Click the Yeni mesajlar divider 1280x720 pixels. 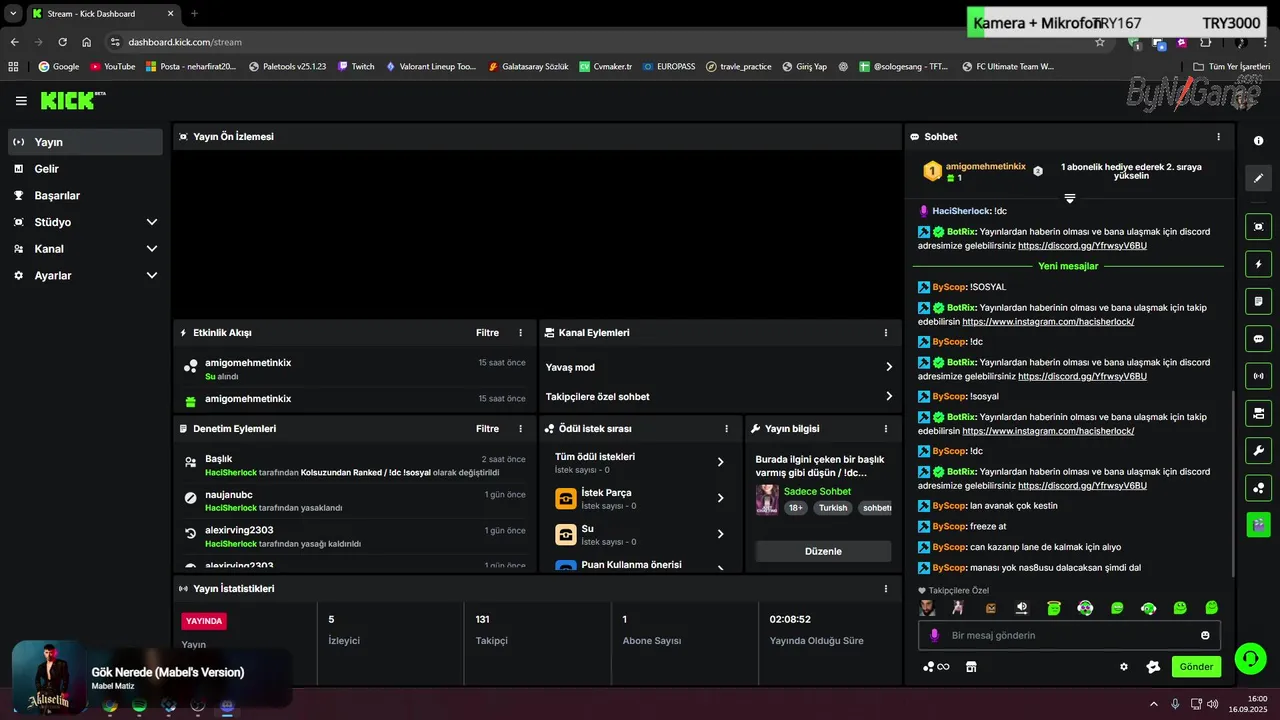click(1068, 267)
